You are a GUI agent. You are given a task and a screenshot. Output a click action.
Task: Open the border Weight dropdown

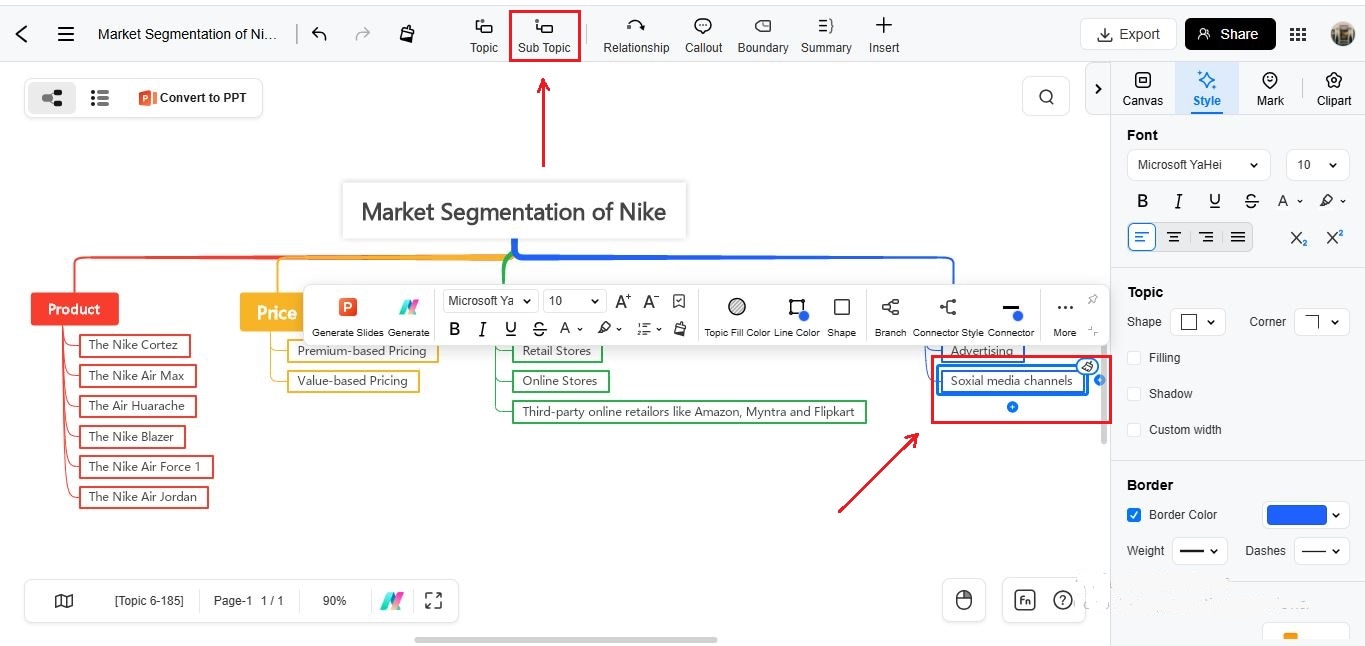click(x=1198, y=551)
